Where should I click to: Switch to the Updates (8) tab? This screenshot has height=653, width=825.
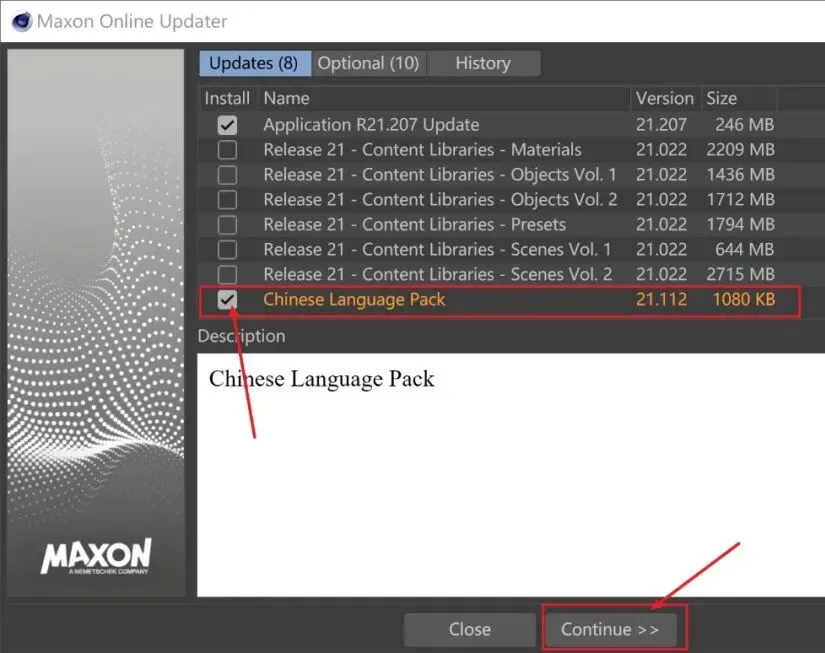[x=255, y=63]
